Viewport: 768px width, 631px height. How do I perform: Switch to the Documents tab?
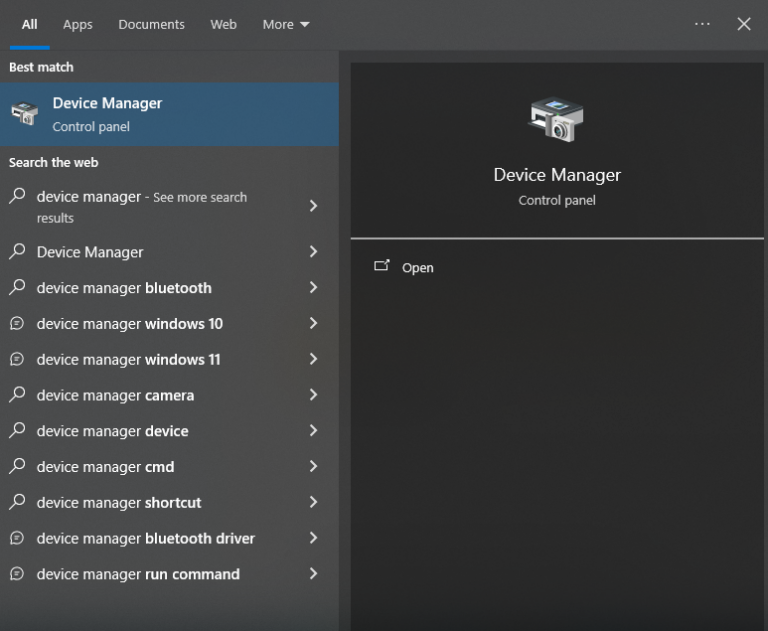[151, 24]
